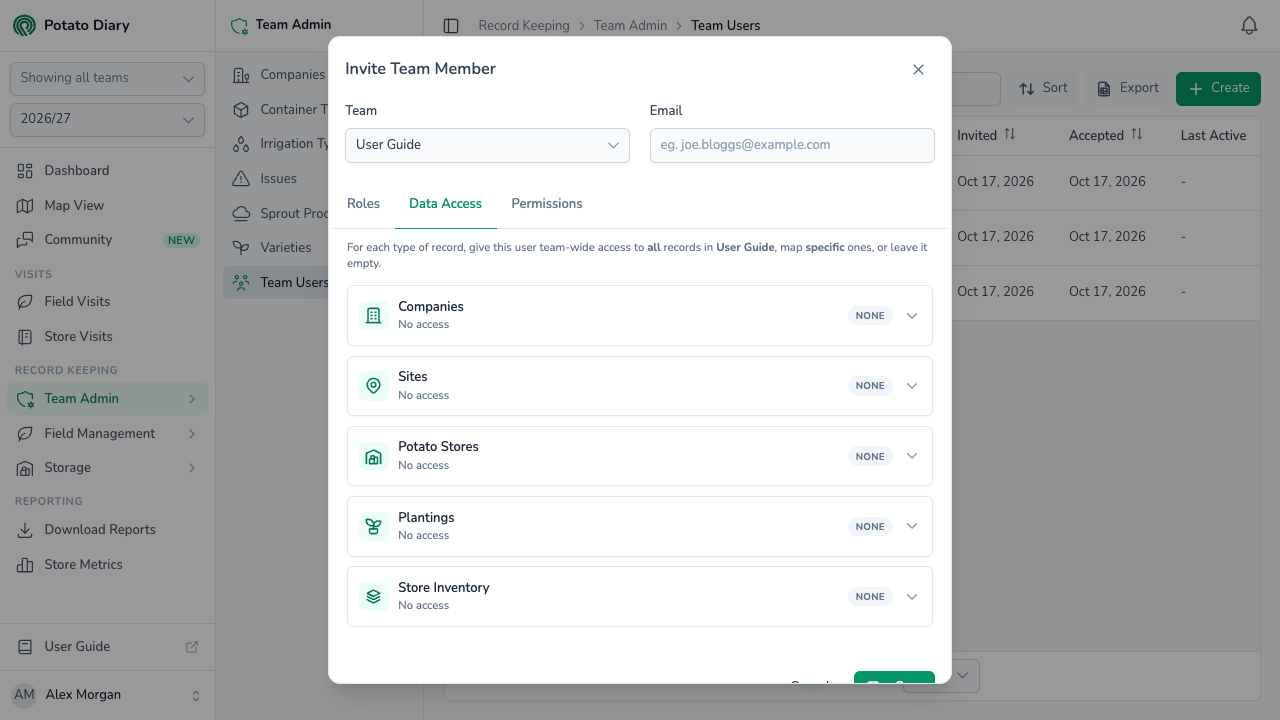1280x720 pixels.
Task: Click the Export button
Action: [1128, 88]
